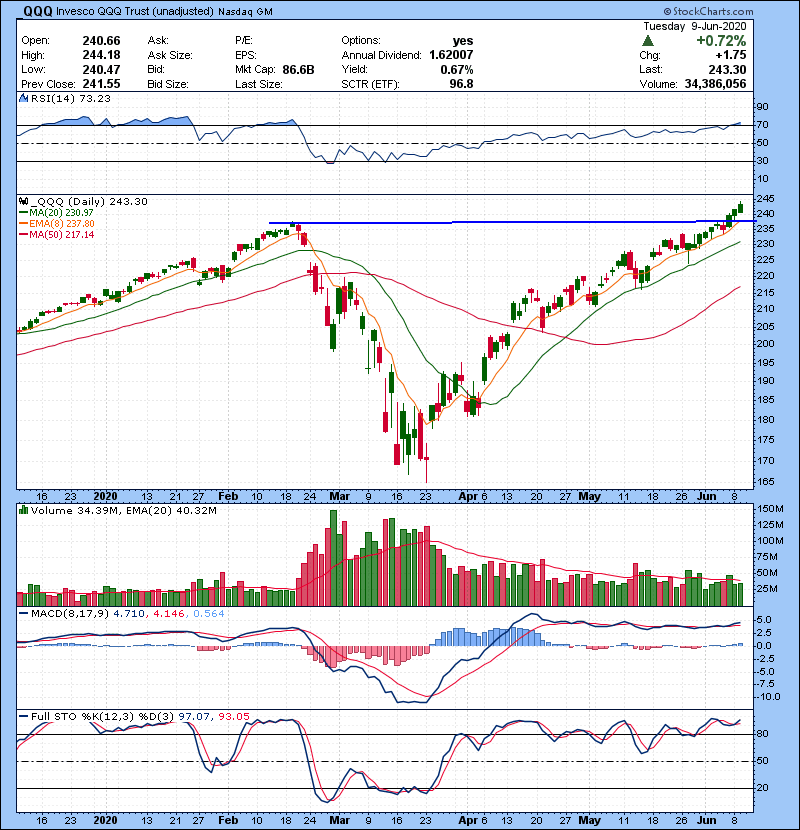
Task: Select the 'Invesco QQQ Trust (unadjusted)' title
Action: [135, 12]
